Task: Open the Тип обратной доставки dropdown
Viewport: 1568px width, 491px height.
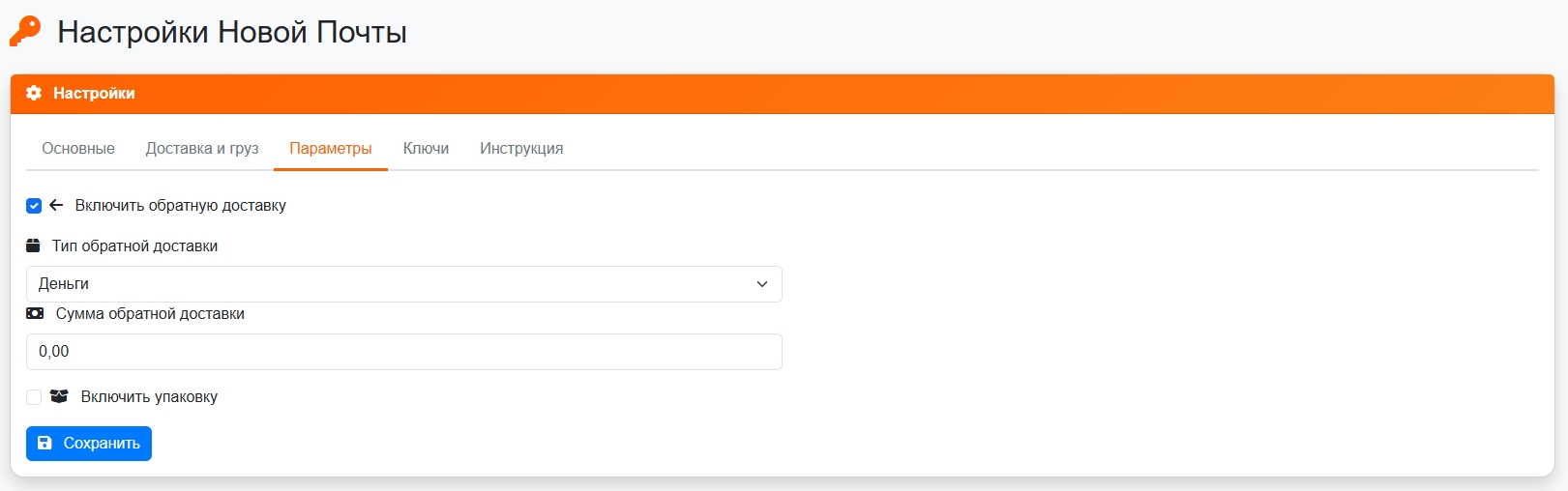Action: pyautogui.click(x=403, y=284)
